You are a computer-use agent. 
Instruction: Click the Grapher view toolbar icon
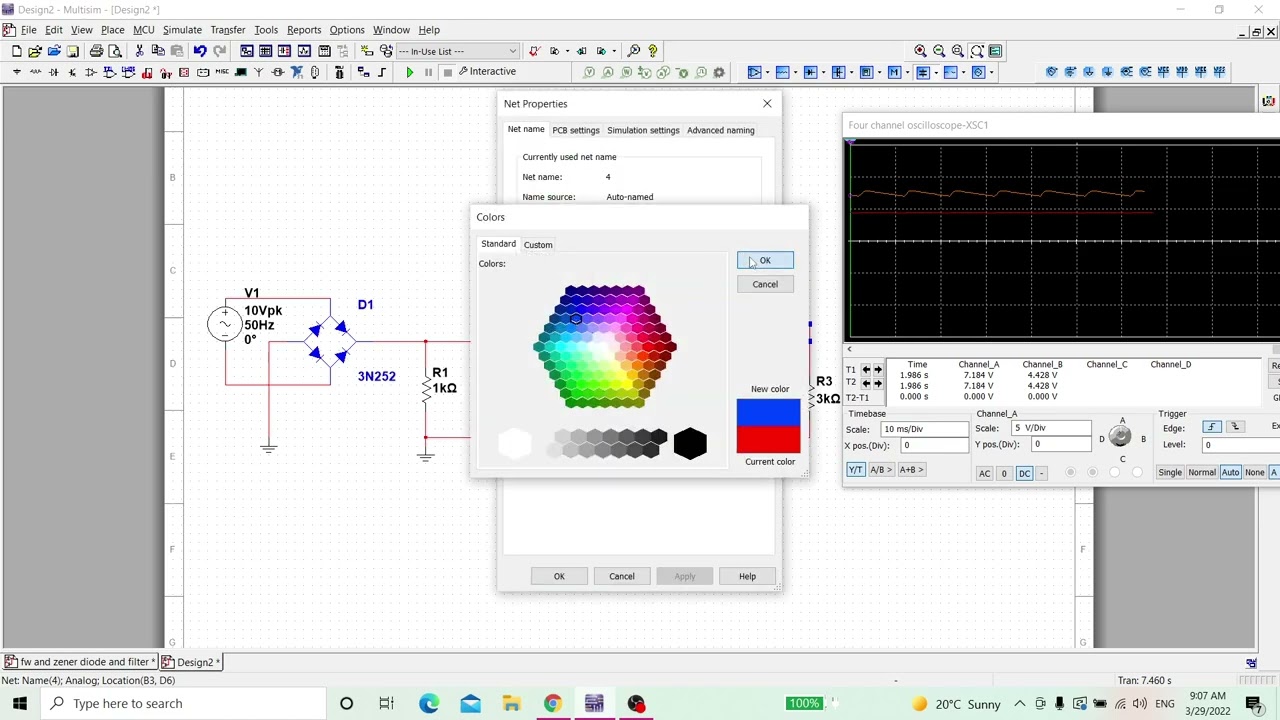[x=304, y=51]
